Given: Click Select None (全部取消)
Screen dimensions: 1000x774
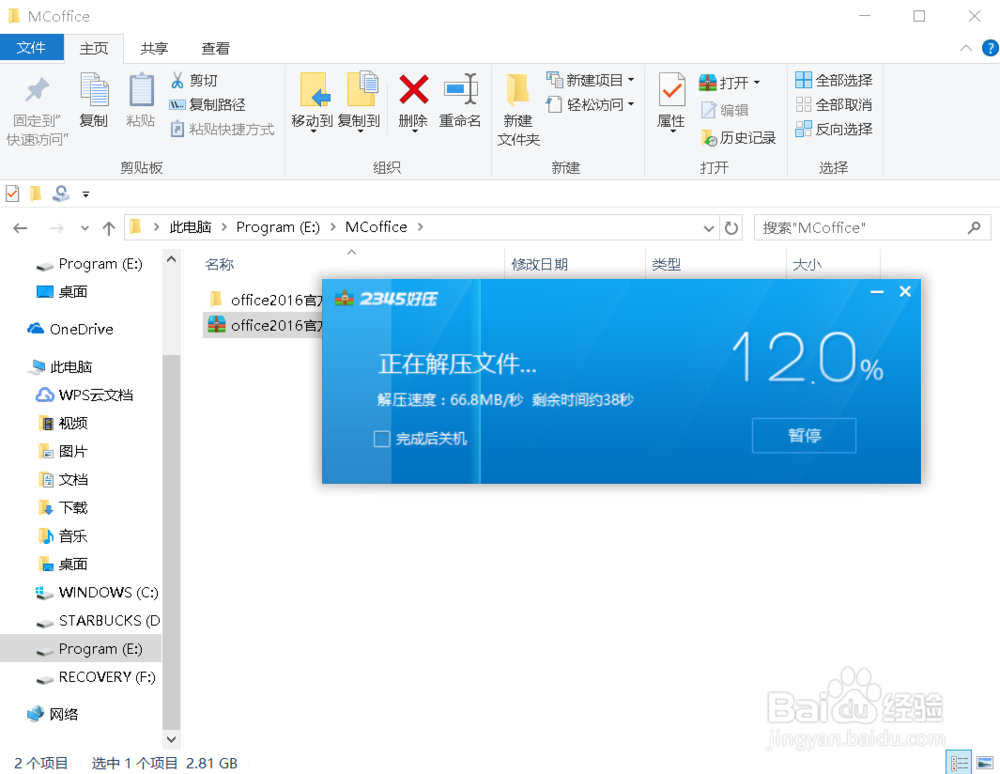Looking at the screenshot, I should 834,105.
